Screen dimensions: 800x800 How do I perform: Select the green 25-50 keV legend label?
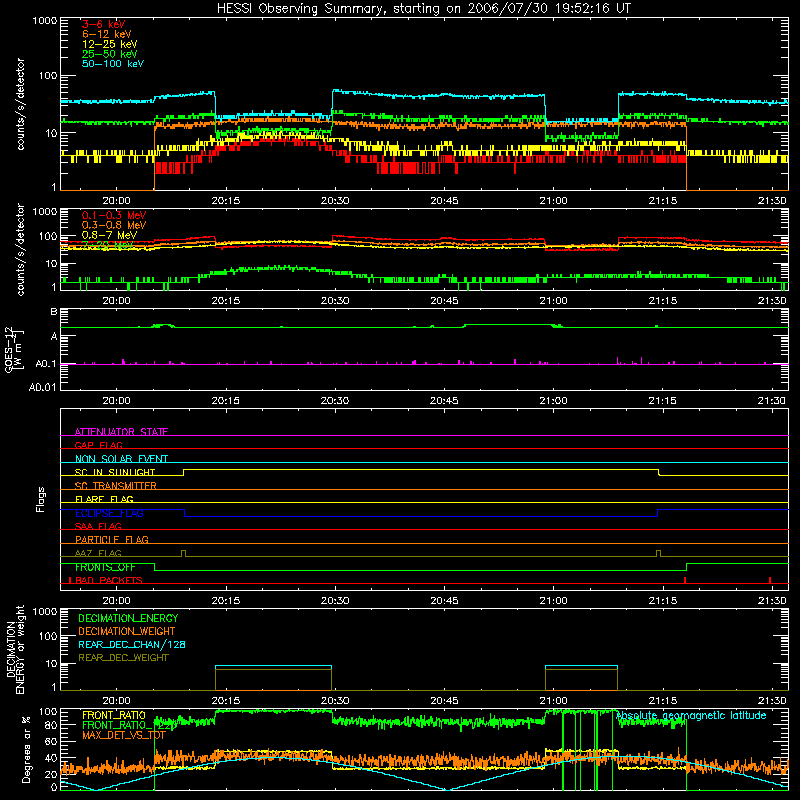point(110,54)
